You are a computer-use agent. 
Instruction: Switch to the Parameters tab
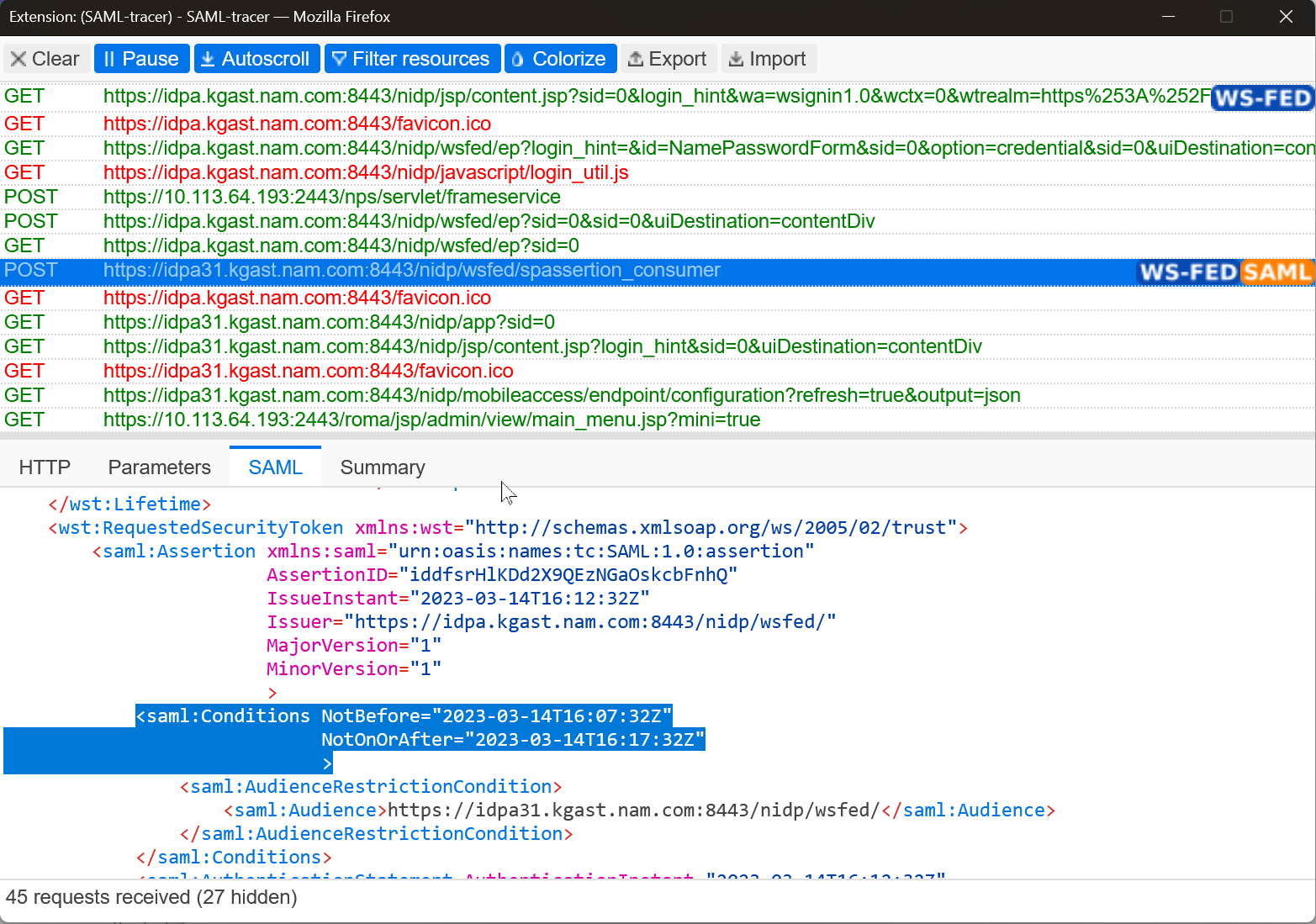click(x=159, y=467)
